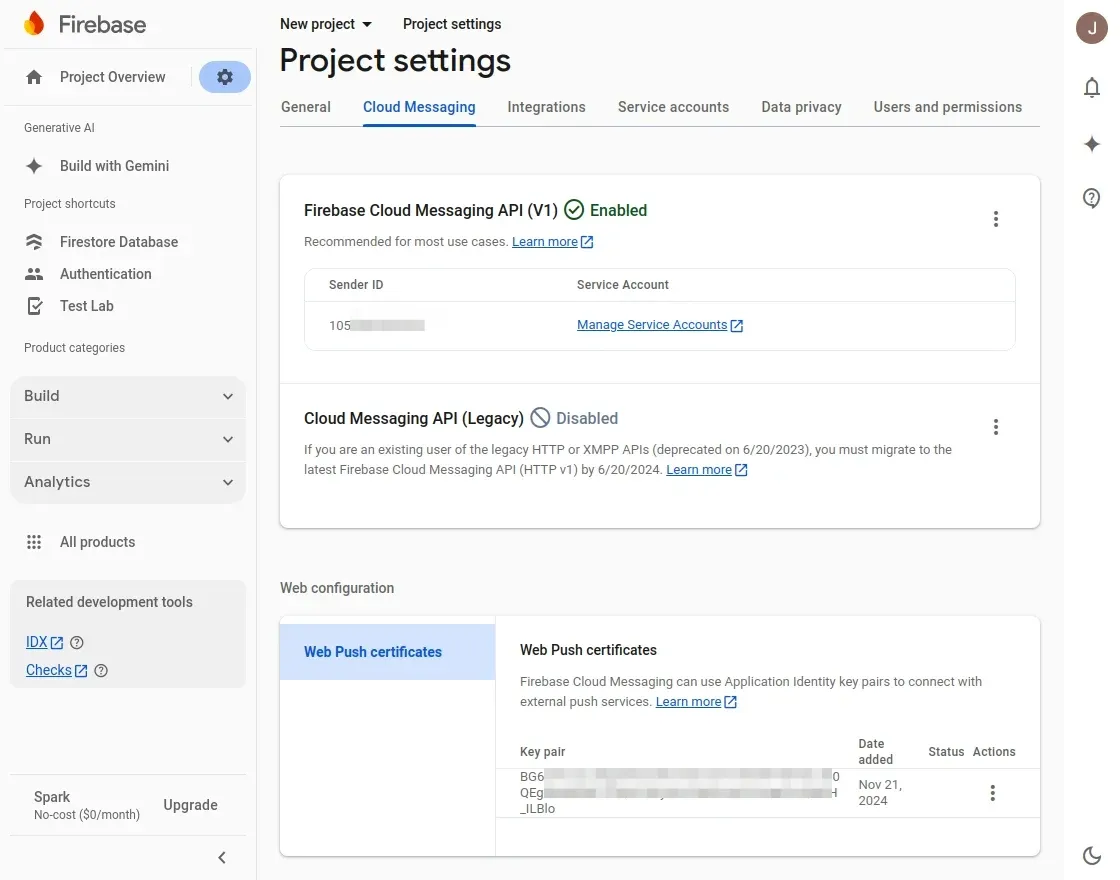Expand the Build category
This screenshot has height=880, width=1120.
(x=128, y=396)
